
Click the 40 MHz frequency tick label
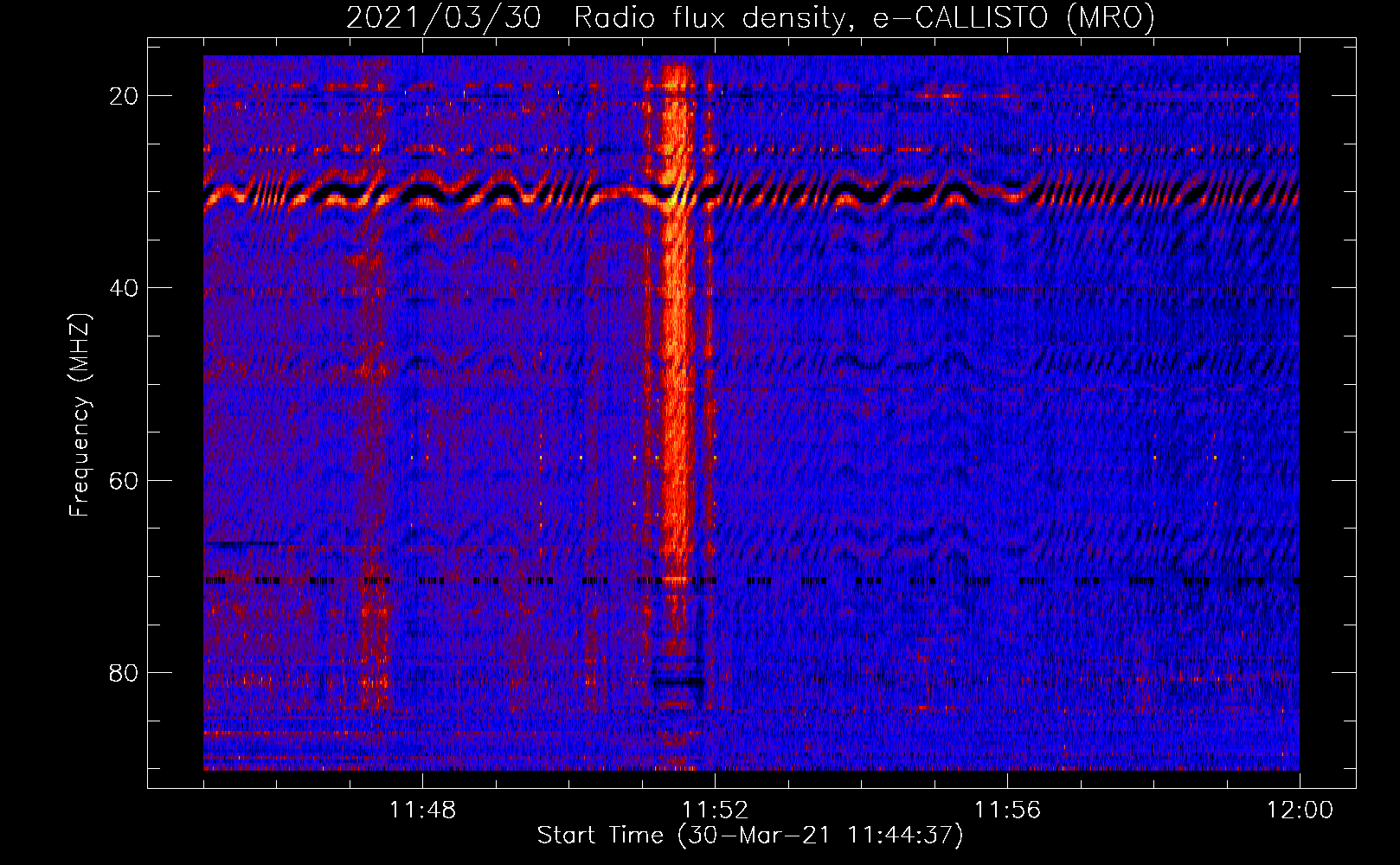(124, 287)
